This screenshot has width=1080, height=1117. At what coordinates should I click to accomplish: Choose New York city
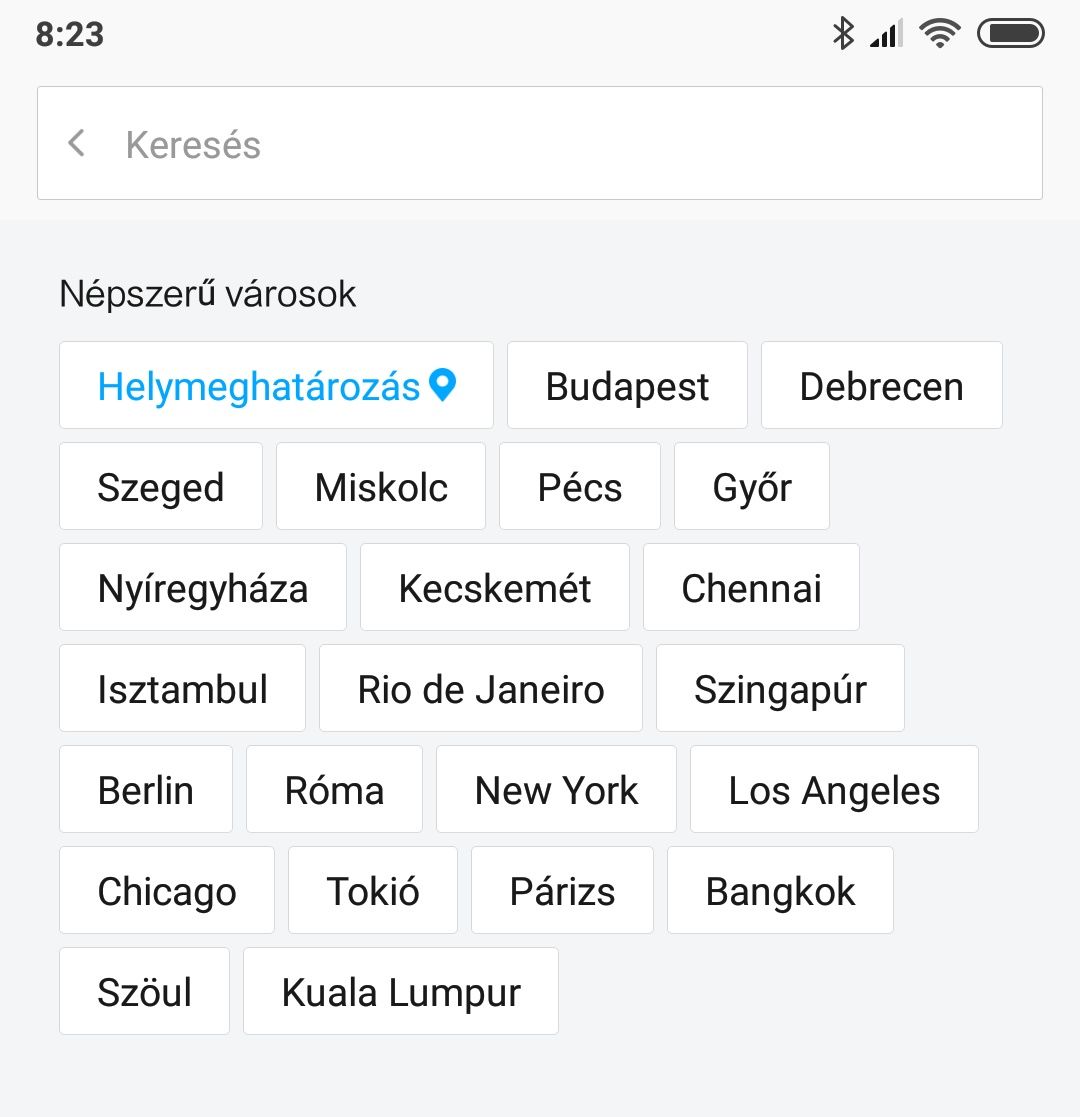click(556, 790)
